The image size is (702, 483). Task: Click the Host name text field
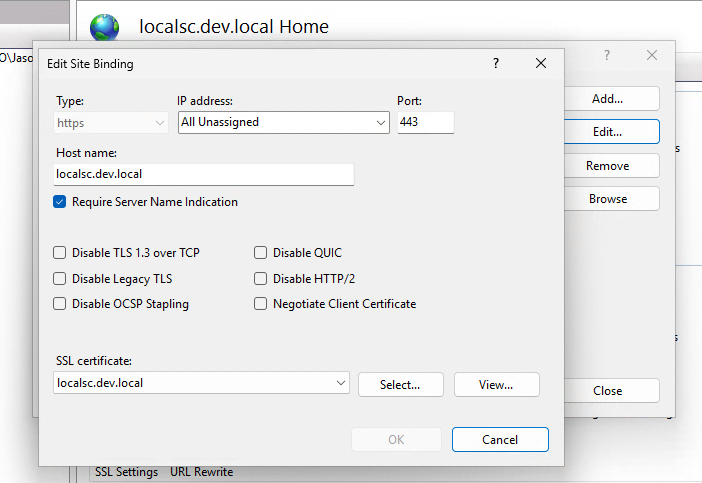click(x=204, y=174)
